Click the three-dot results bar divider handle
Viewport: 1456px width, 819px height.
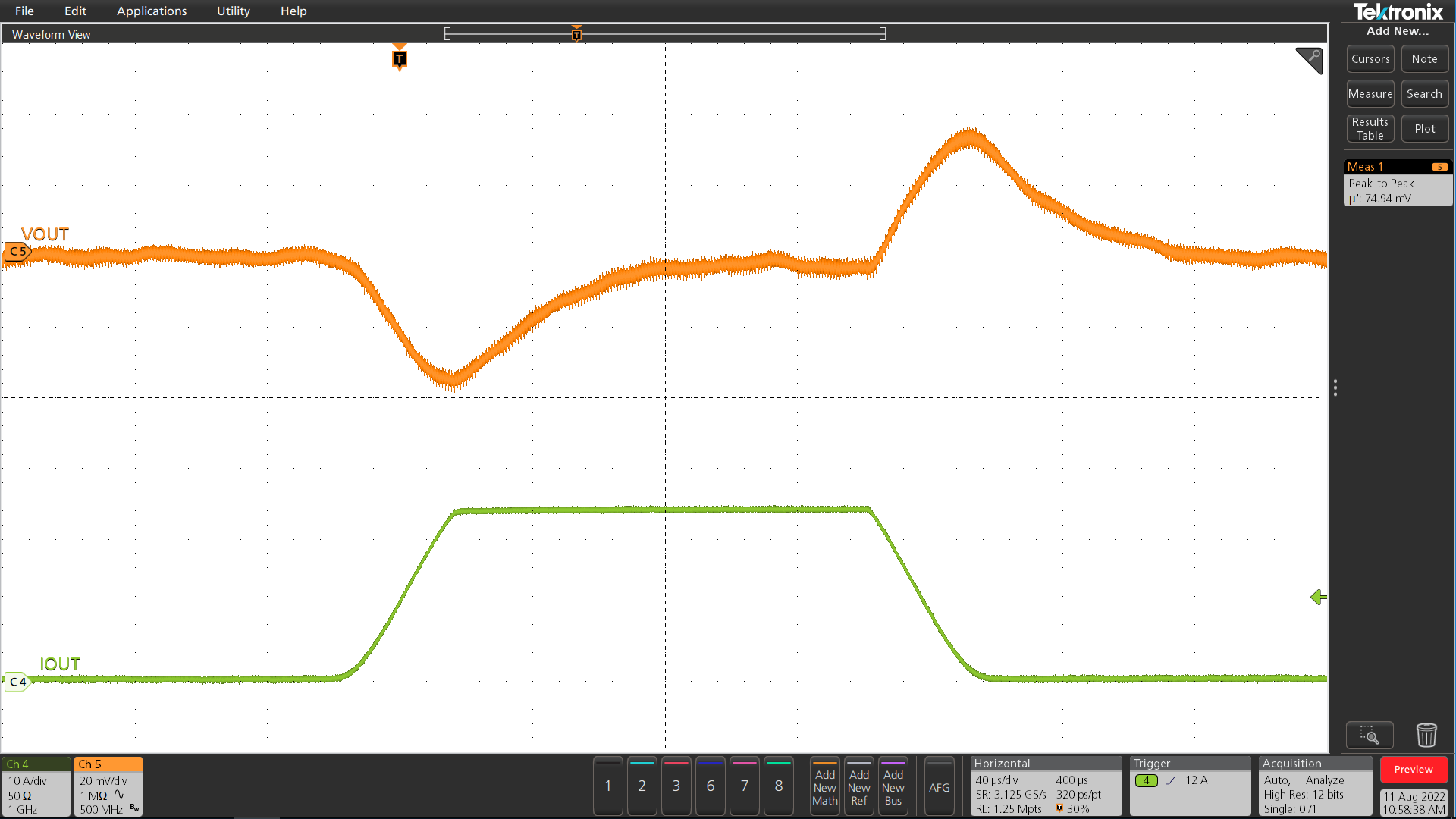[x=1335, y=388]
